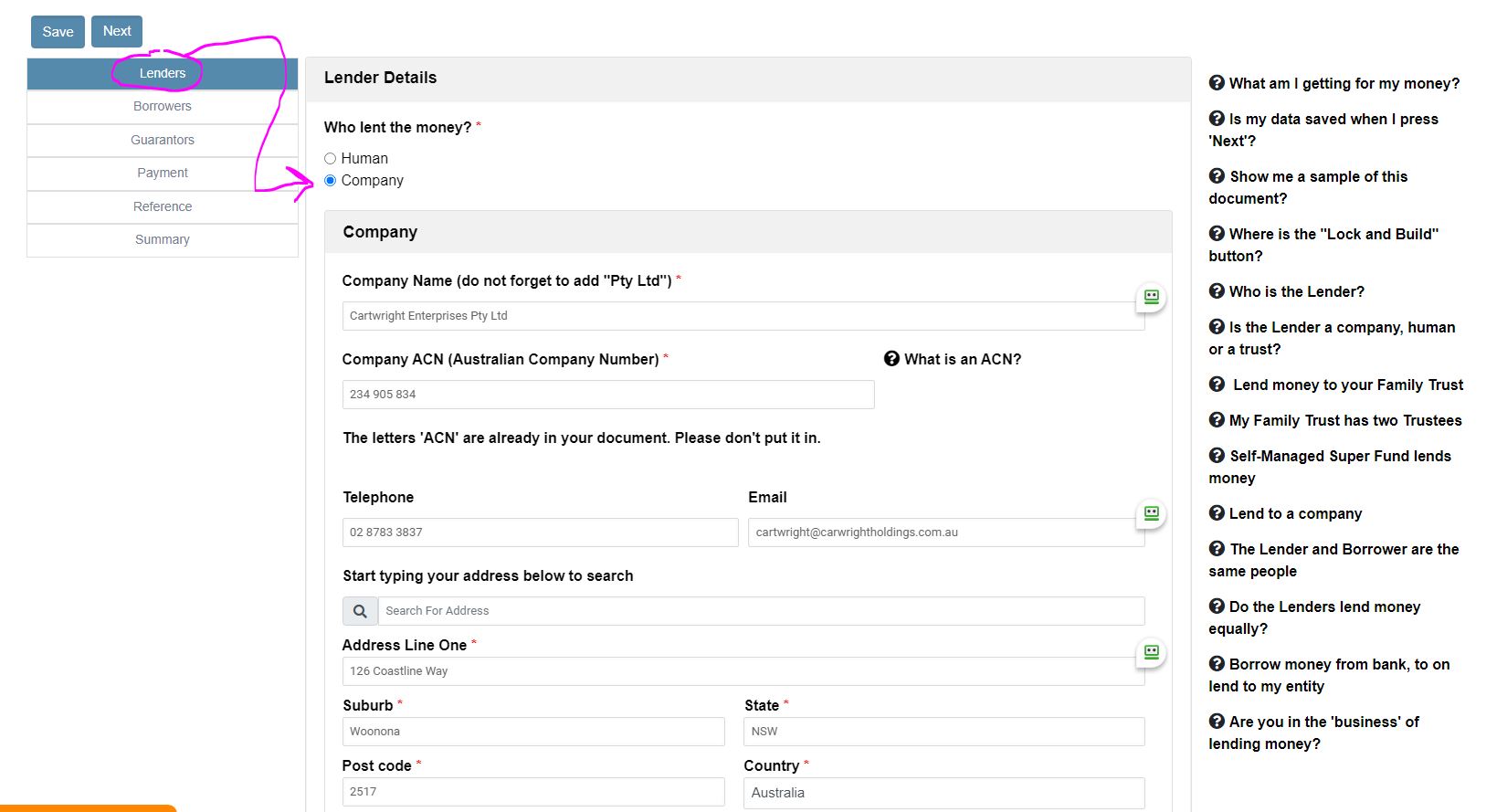Open 'Who is the Lender?' help topic
The height and width of the screenshot is (812, 1486).
click(1295, 291)
